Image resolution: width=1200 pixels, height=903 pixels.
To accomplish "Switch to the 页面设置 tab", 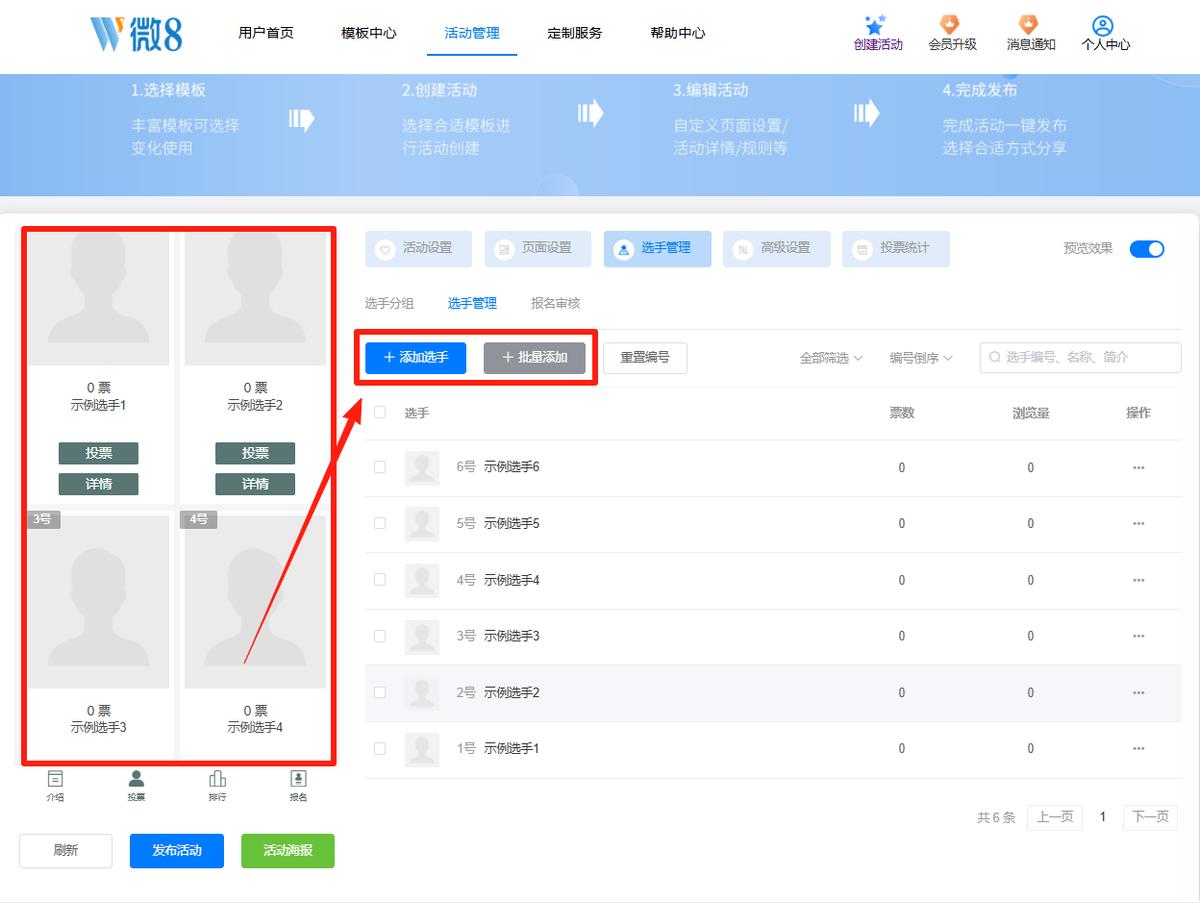I will click(x=537, y=249).
